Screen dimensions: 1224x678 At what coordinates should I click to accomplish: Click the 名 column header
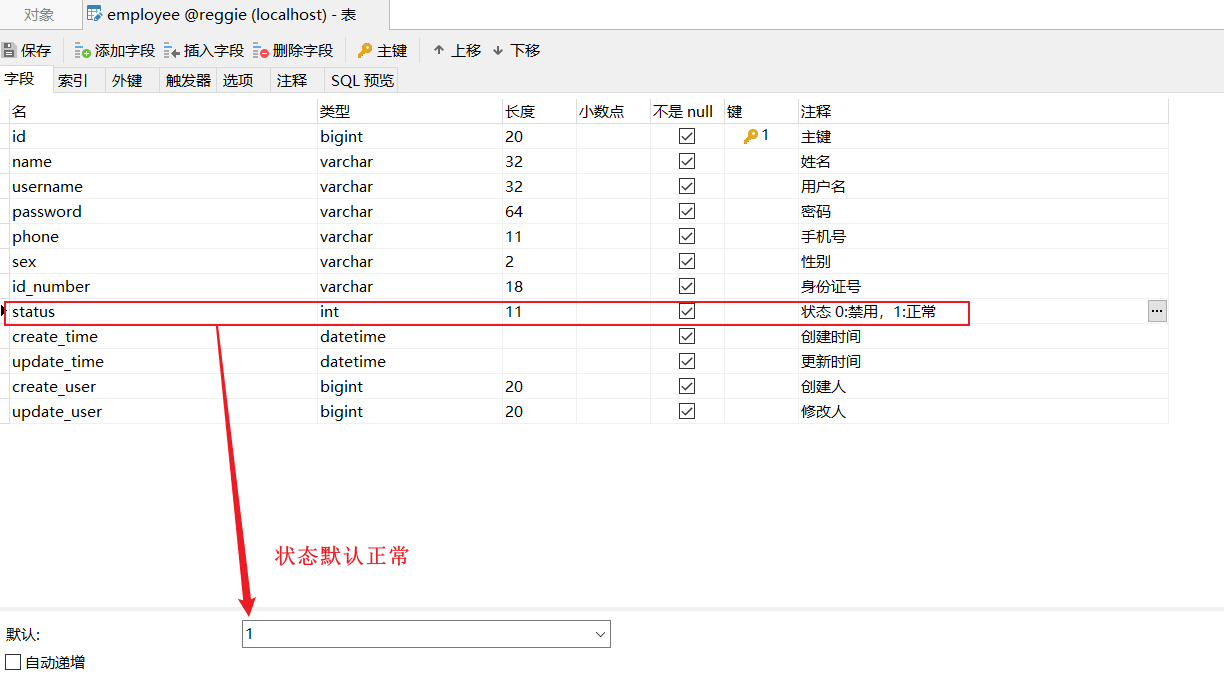click(163, 111)
